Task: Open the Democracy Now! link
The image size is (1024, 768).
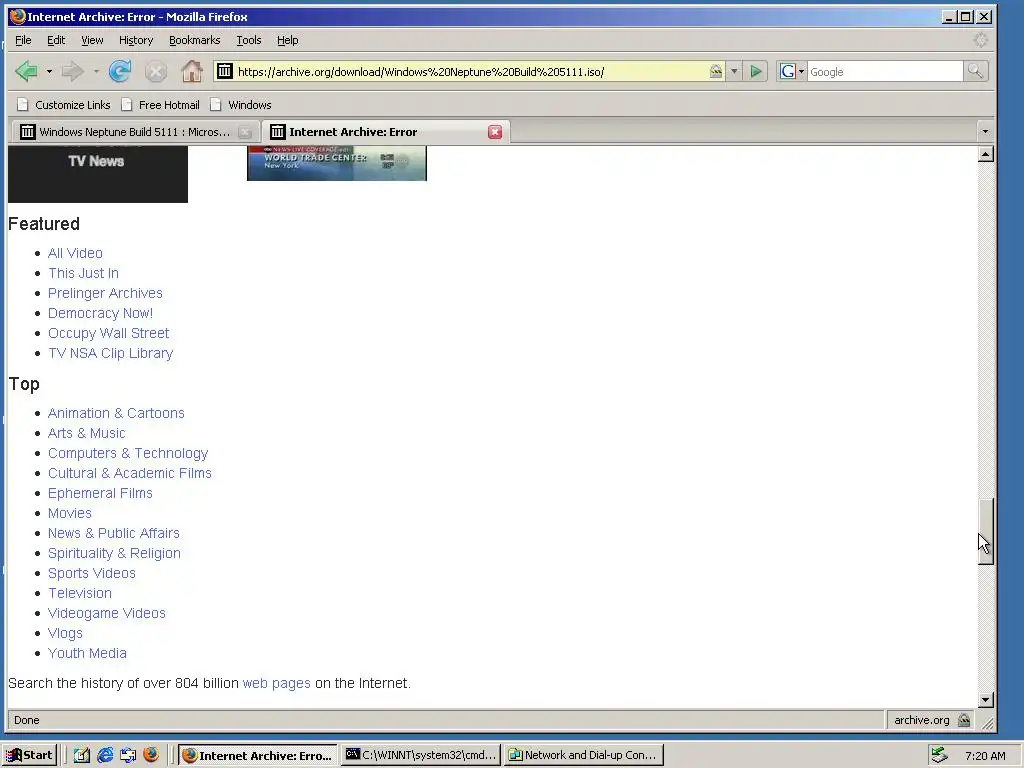Action: [x=100, y=313]
